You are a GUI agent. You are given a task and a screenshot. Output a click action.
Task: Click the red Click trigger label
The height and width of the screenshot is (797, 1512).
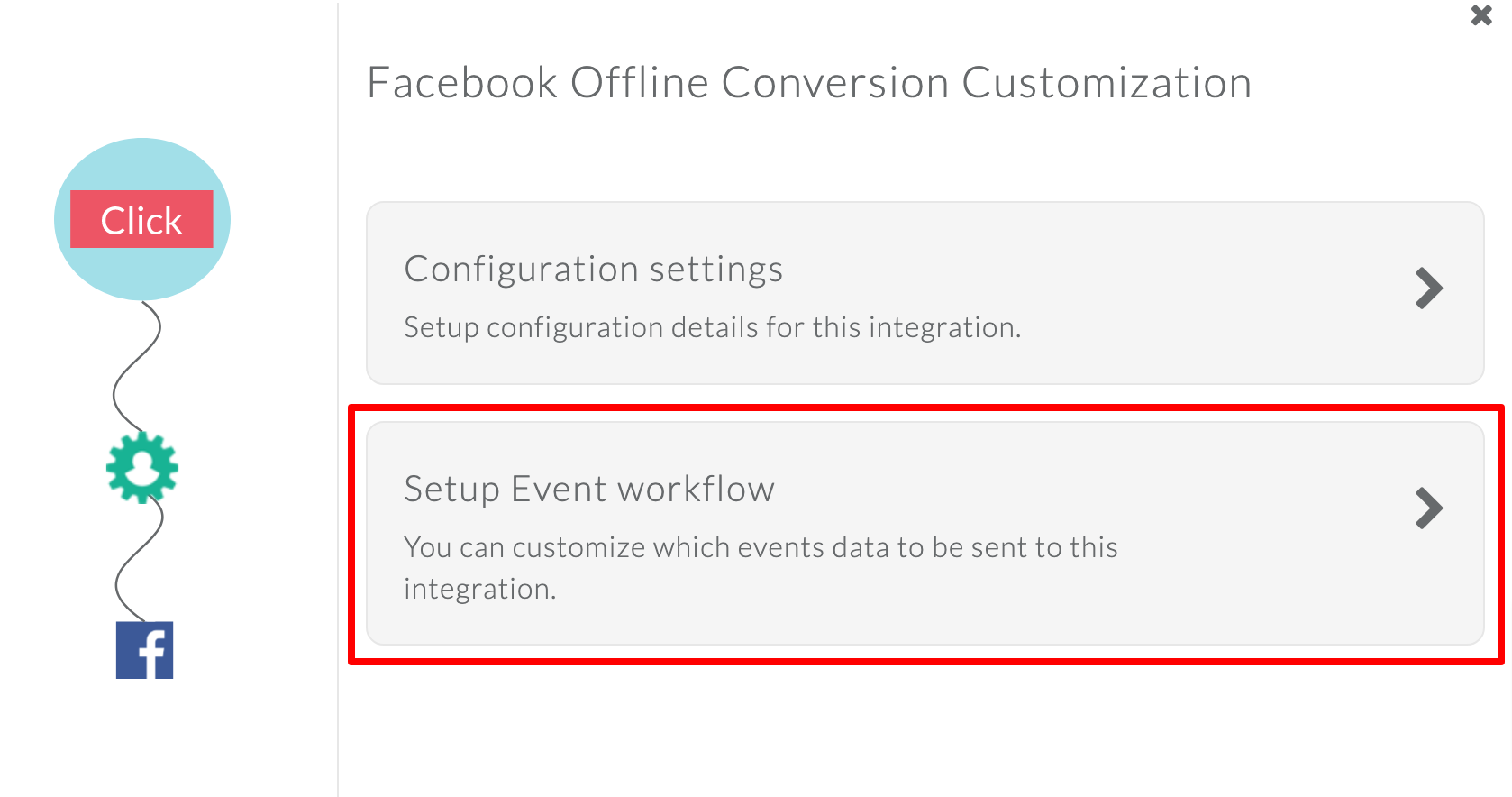tap(141, 219)
